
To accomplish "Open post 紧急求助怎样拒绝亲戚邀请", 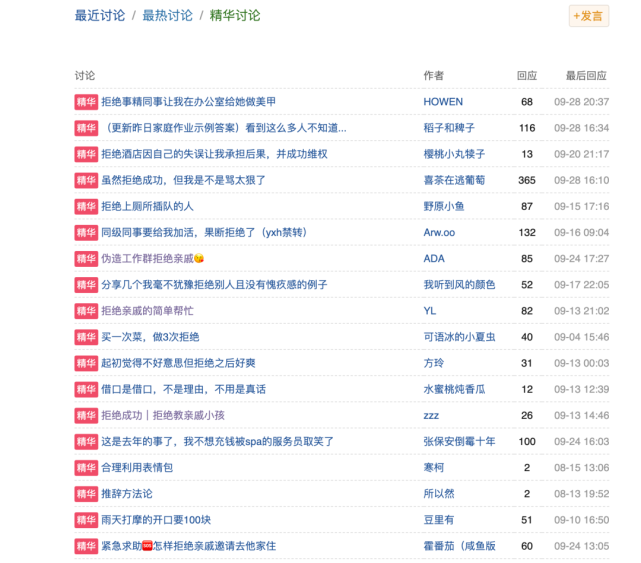I will (x=188, y=546).
